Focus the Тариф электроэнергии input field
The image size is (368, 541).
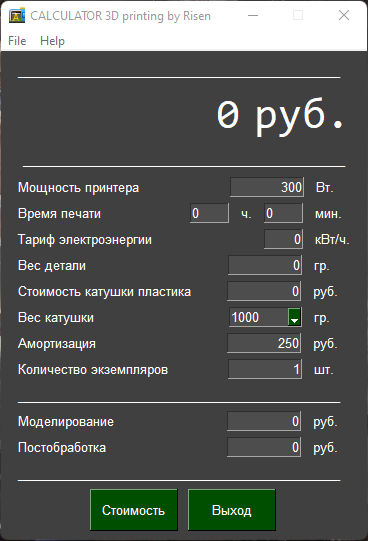tap(284, 239)
